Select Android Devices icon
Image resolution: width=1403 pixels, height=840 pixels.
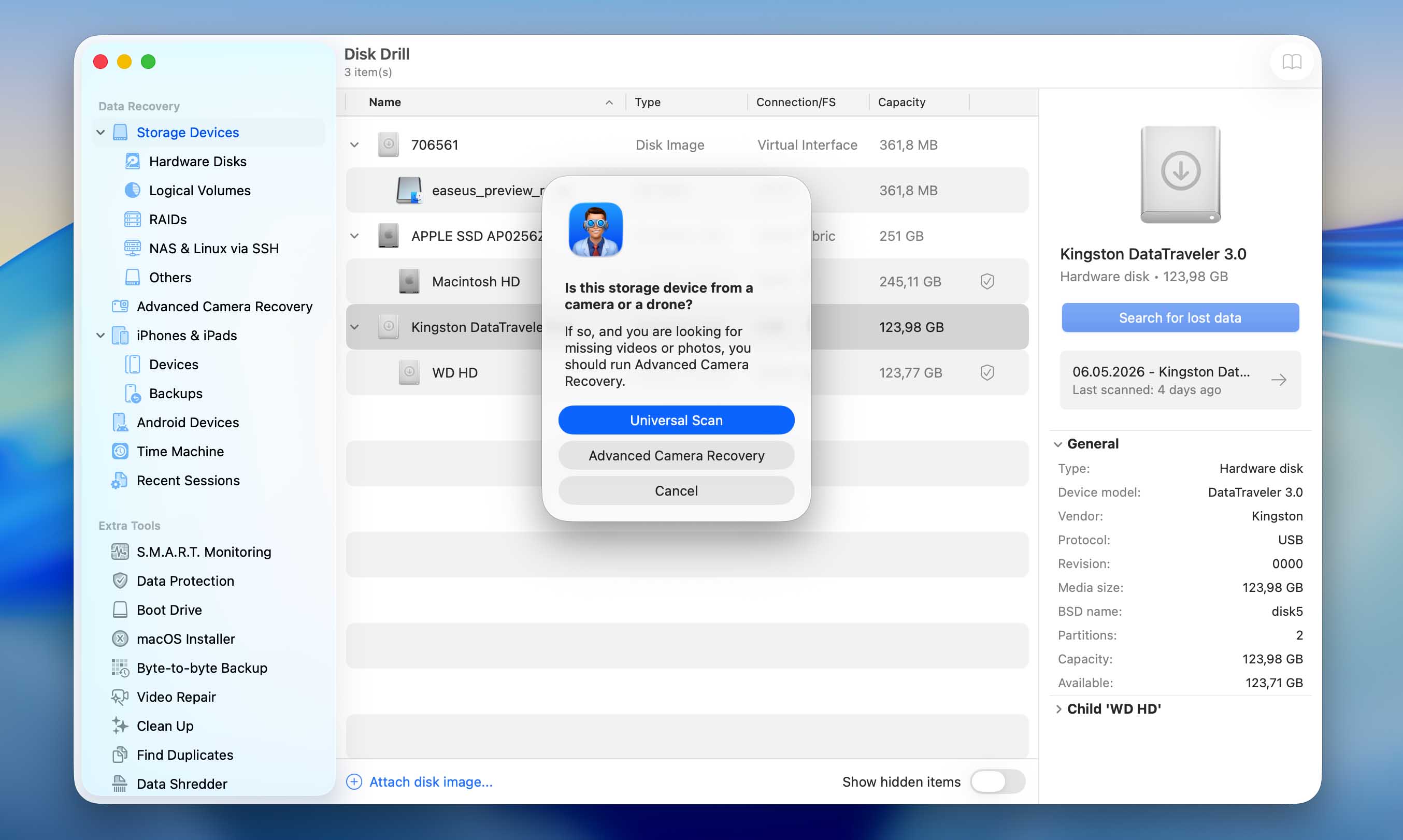[x=120, y=422]
